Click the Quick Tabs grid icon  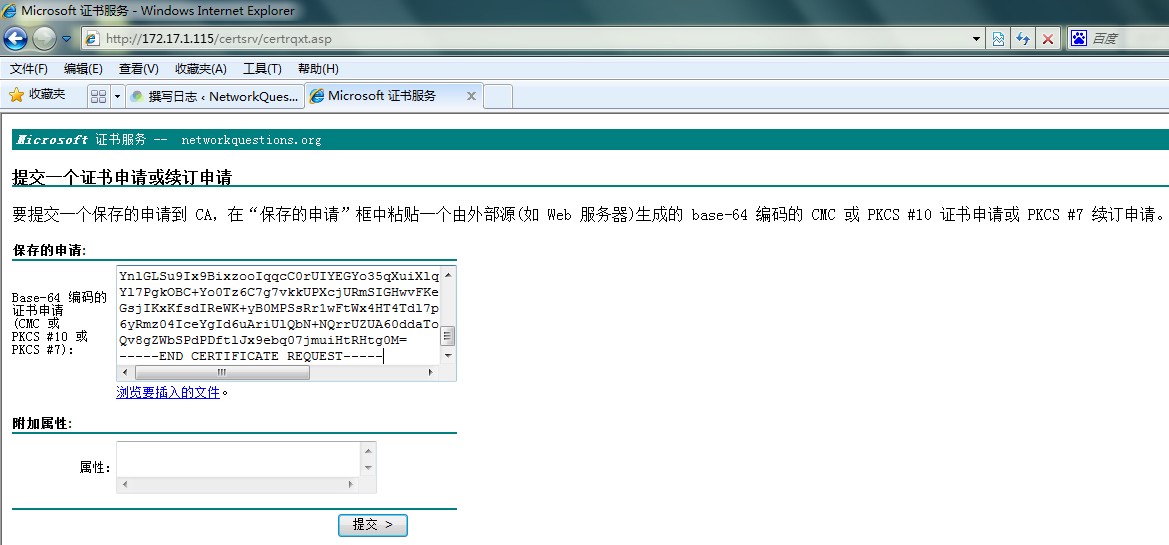pyautogui.click(x=98, y=96)
